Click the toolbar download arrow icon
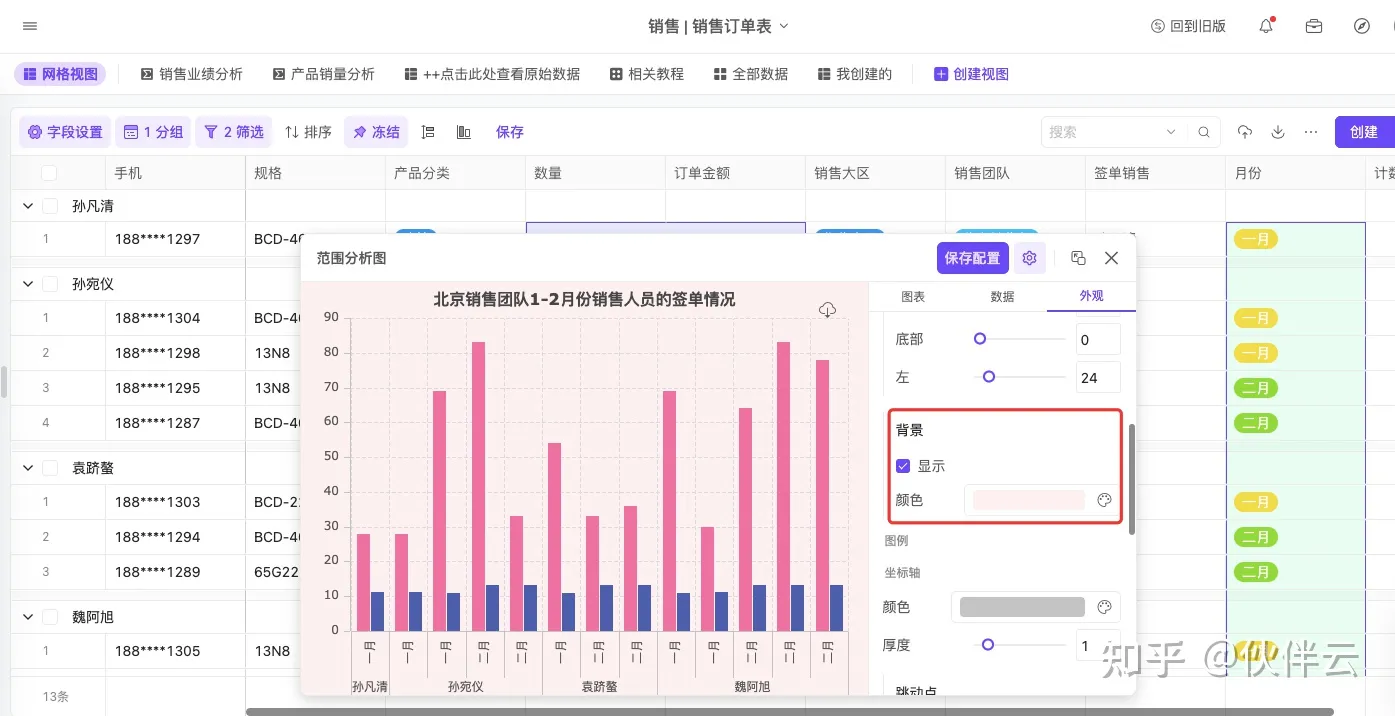The width and height of the screenshot is (1395, 716). 1278,132
